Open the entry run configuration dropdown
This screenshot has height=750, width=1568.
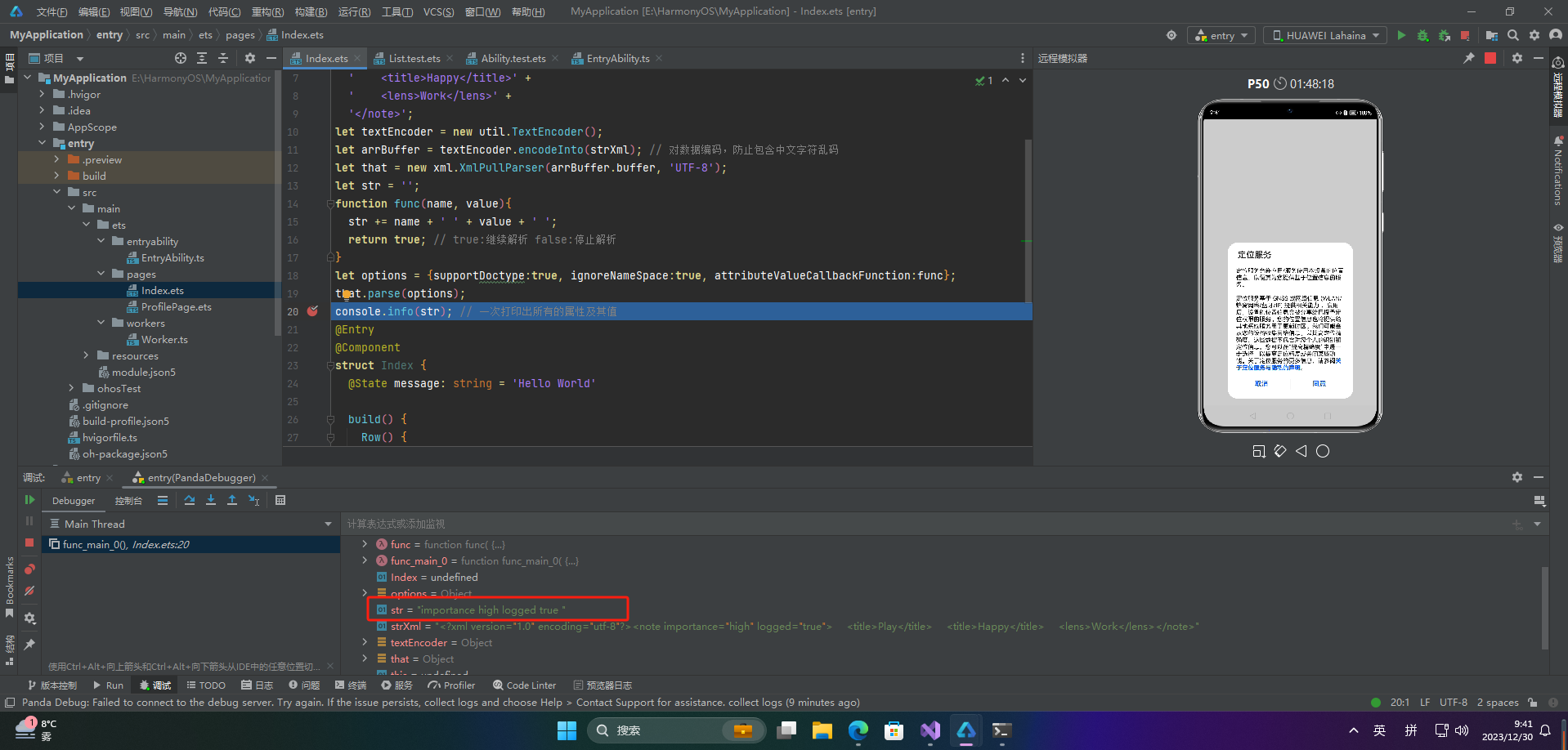[1221, 35]
